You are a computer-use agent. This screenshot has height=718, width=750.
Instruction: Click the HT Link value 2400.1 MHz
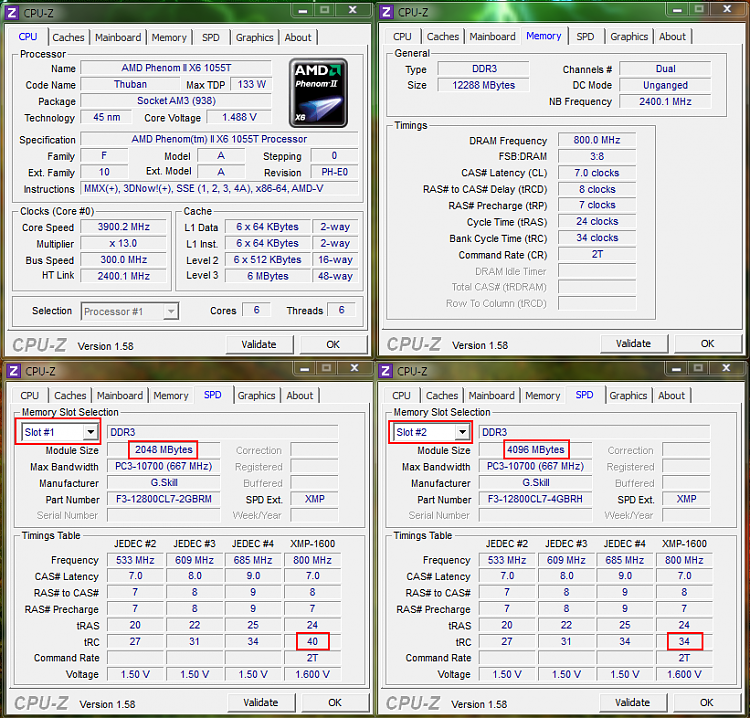click(124, 276)
